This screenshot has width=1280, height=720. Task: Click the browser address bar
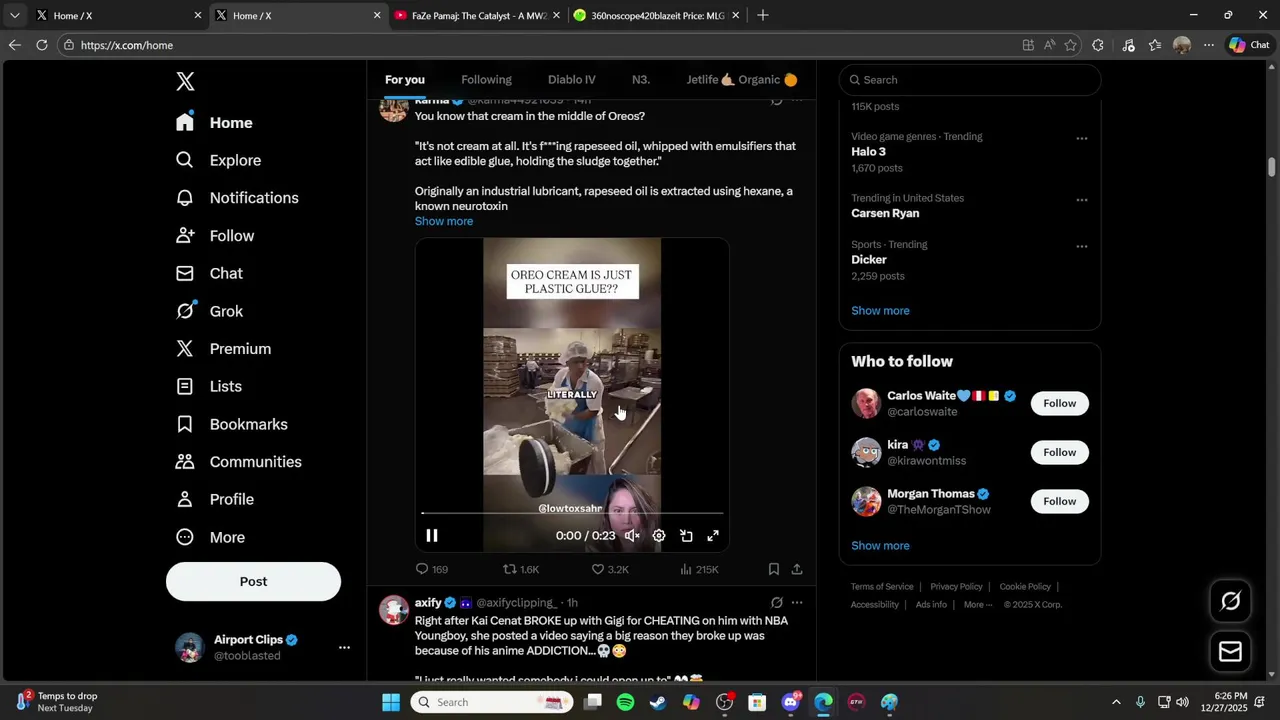coord(540,45)
